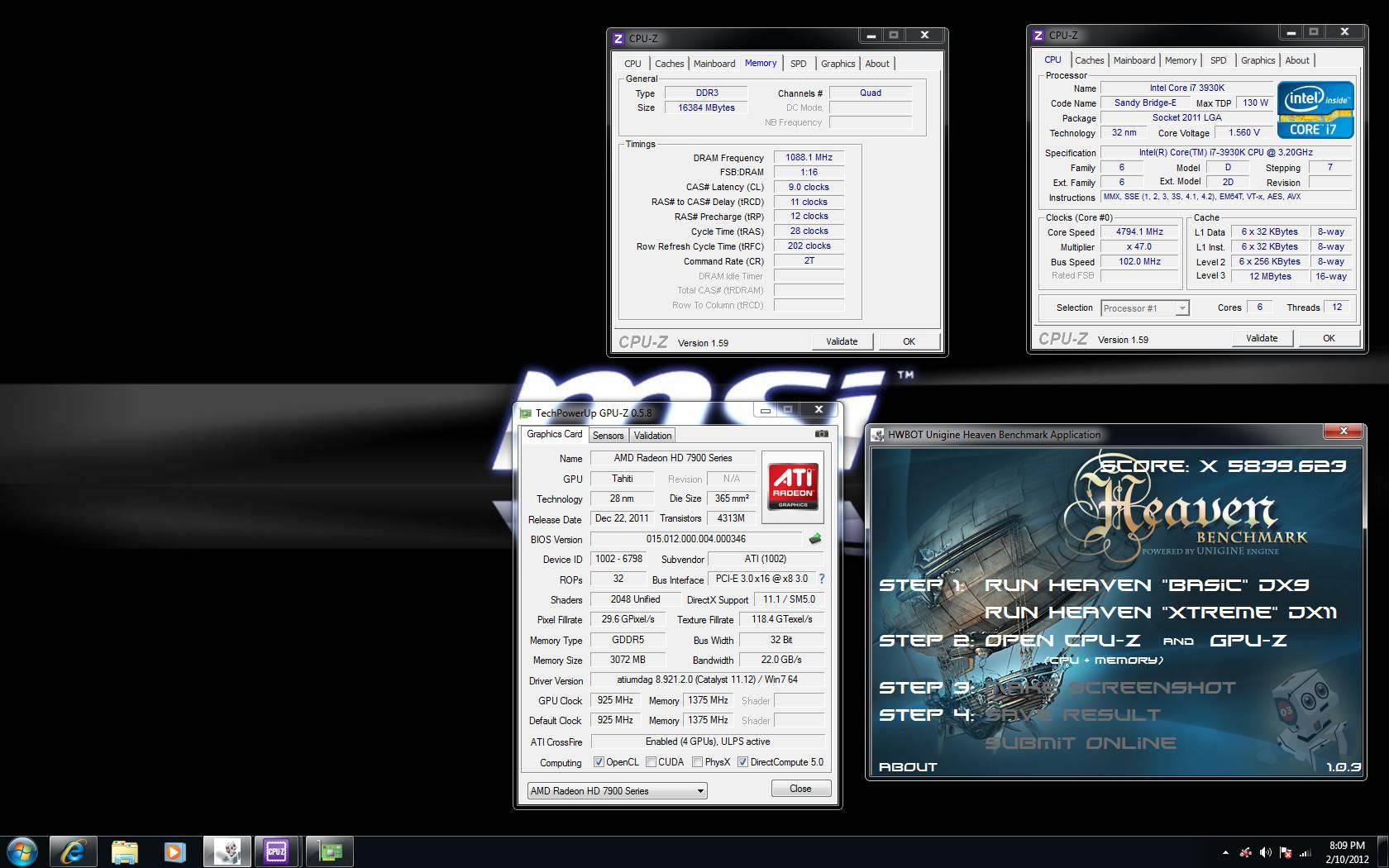1389x868 pixels.
Task: Open the Processor #1 selection dropdown
Action: tap(1144, 308)
